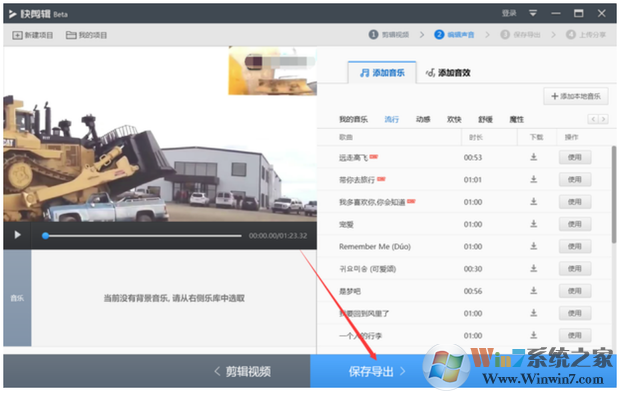This screenshot has height=393, width=620.
Task: Open 我的项目 folder icon
Action: point(71,35)
